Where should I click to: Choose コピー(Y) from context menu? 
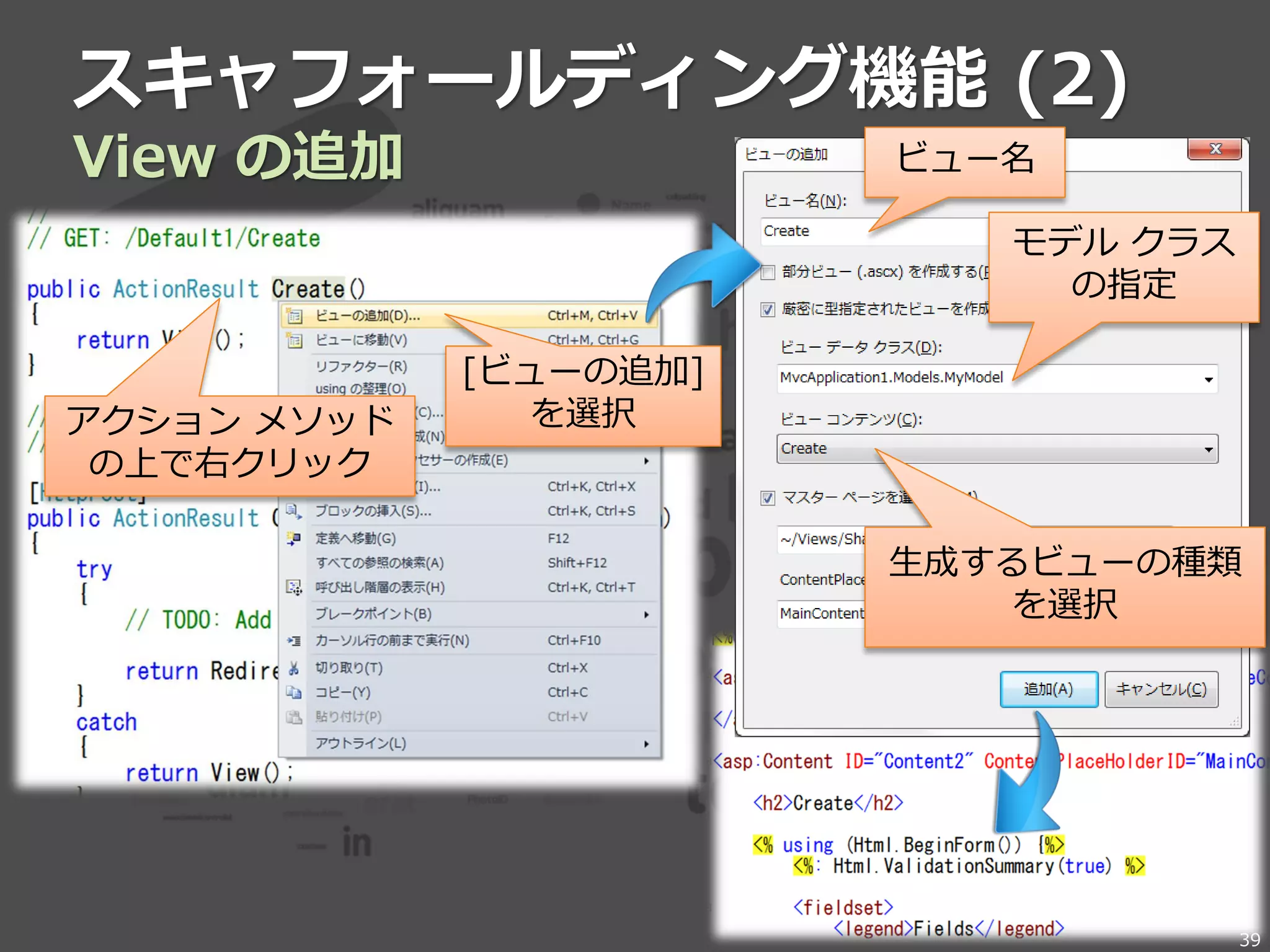click(x=469, y=692)
